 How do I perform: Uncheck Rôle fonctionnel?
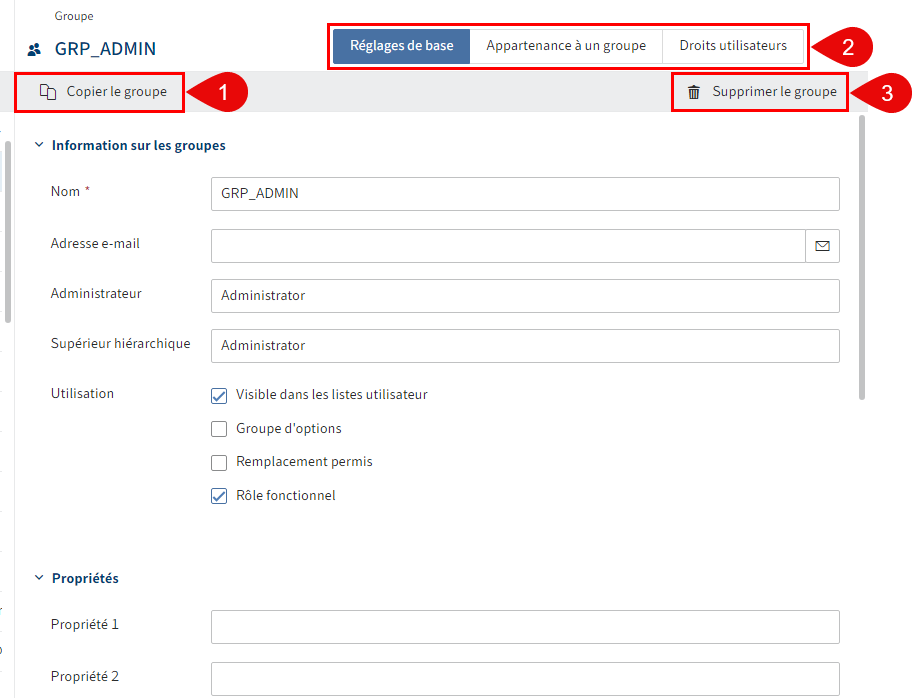pos(219,495)
